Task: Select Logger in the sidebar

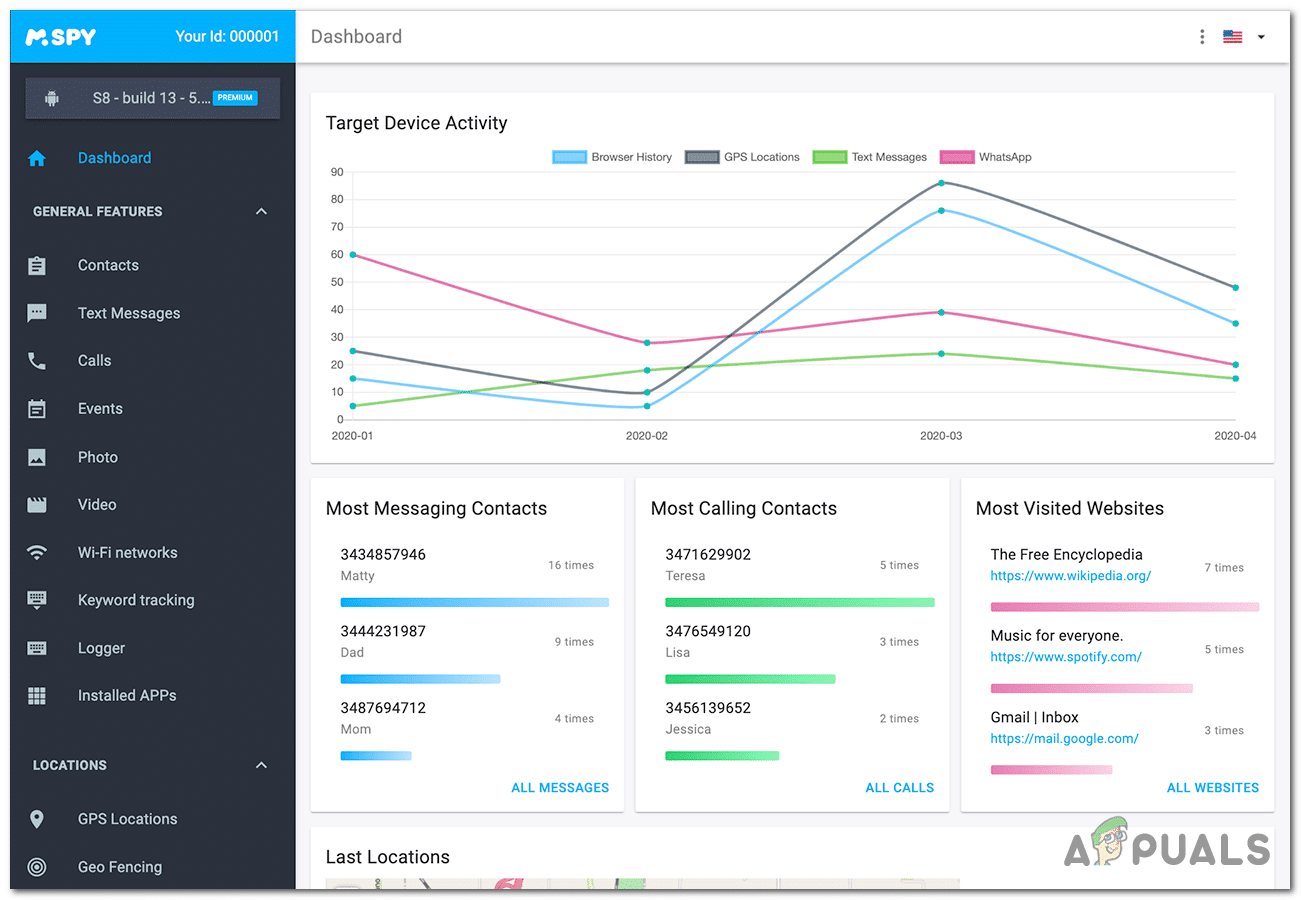Action: click(101, 648)
